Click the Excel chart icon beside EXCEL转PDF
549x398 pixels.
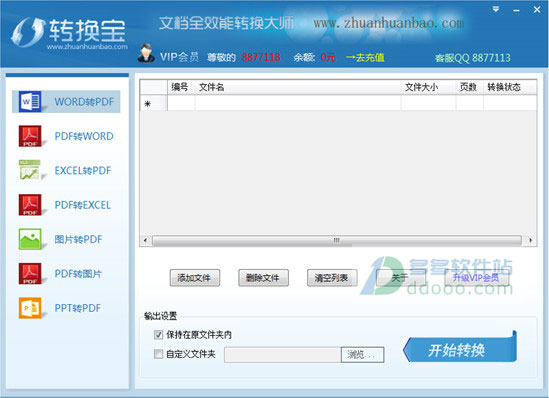click(30, 170)
